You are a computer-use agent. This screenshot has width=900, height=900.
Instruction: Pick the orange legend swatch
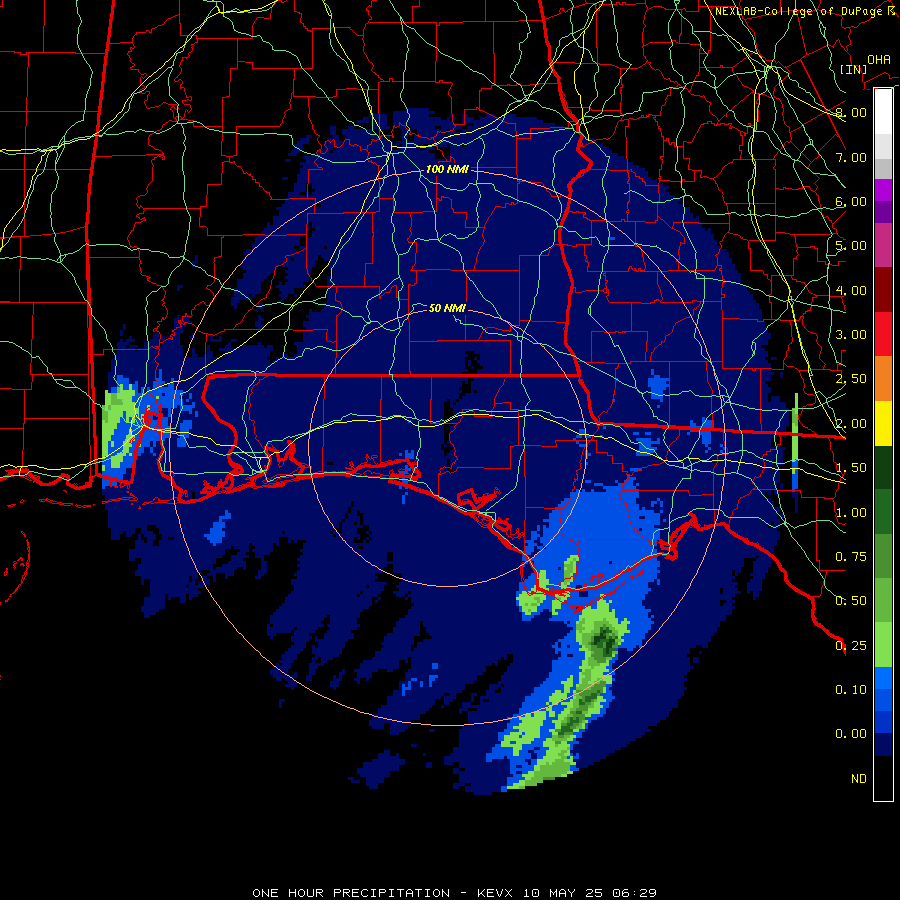883,379
